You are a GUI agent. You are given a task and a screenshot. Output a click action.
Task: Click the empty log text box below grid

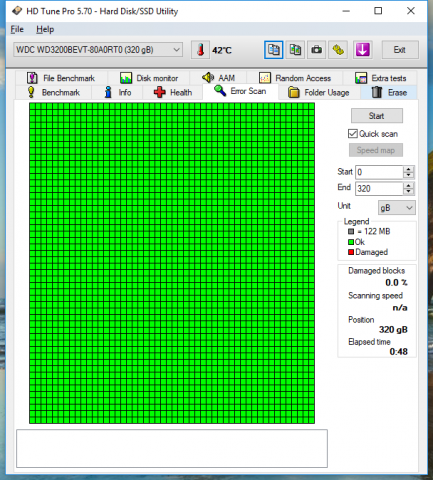point(172,448)
